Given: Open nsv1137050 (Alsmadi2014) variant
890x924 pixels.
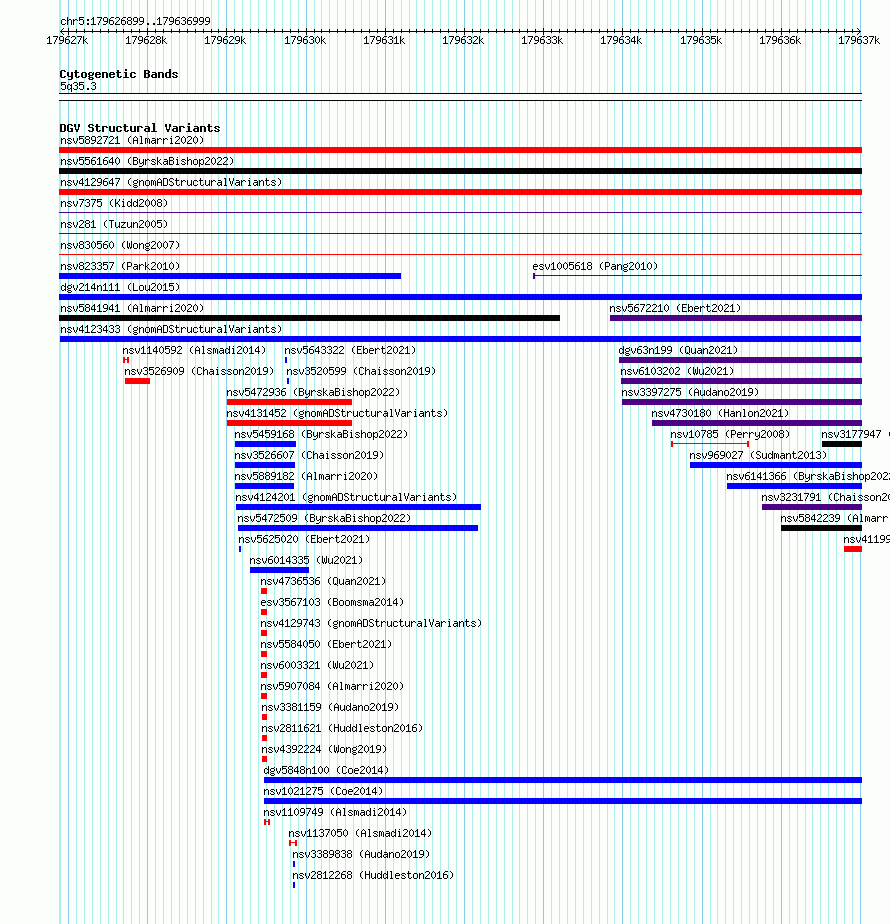Looking at the screenshot, I should pyautogui.click(x=360, y=833).
